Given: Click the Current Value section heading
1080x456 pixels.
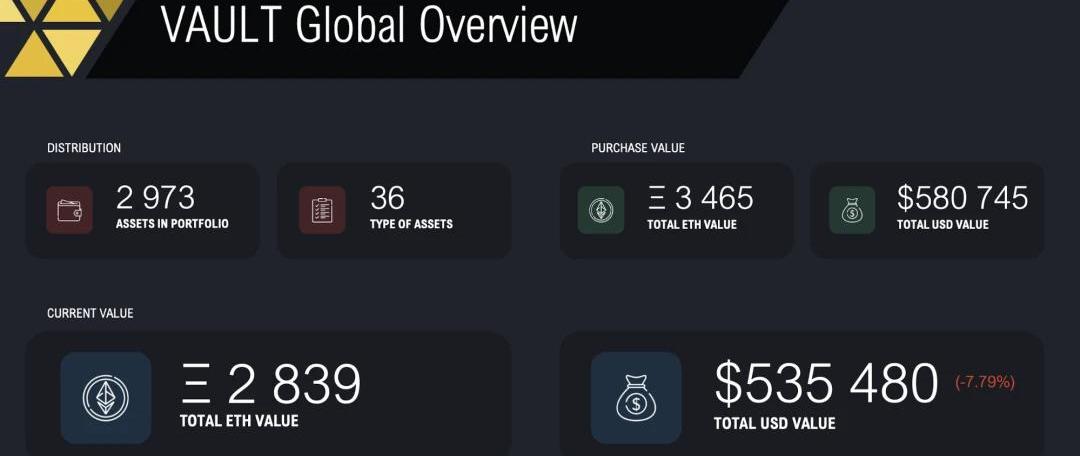Looking at the screenshot, I should click(x=90, y=313).
